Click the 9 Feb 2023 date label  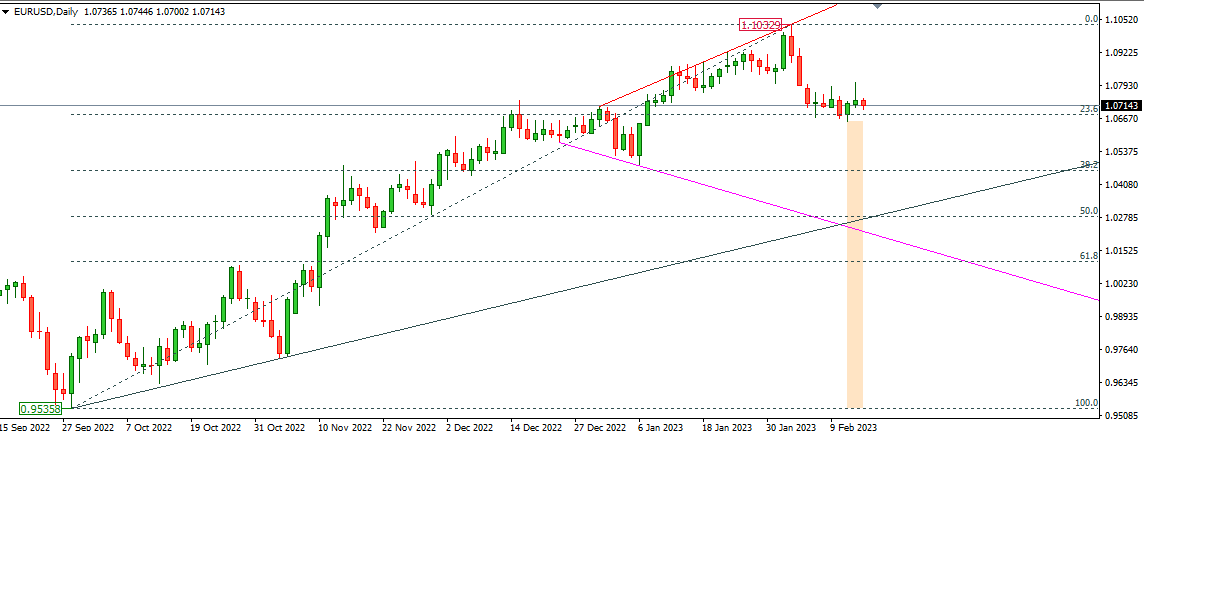[853, 427]
